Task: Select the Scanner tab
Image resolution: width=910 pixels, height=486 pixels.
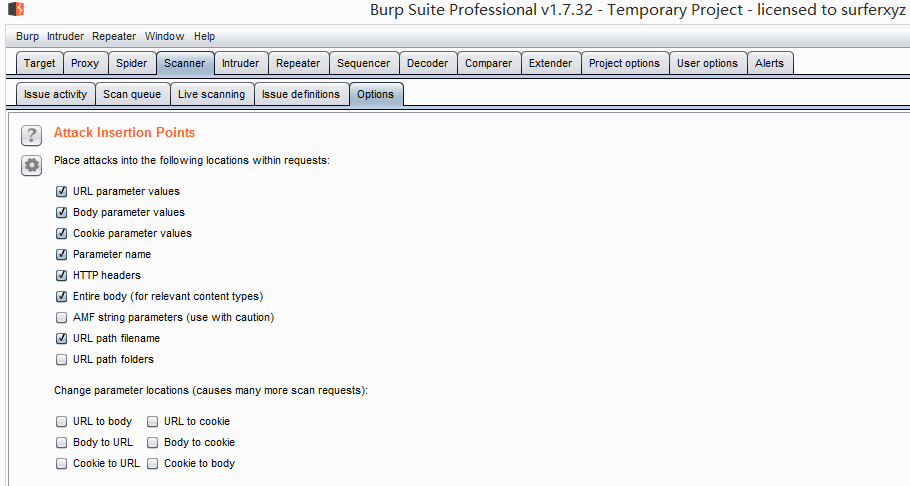Action: 185,63
